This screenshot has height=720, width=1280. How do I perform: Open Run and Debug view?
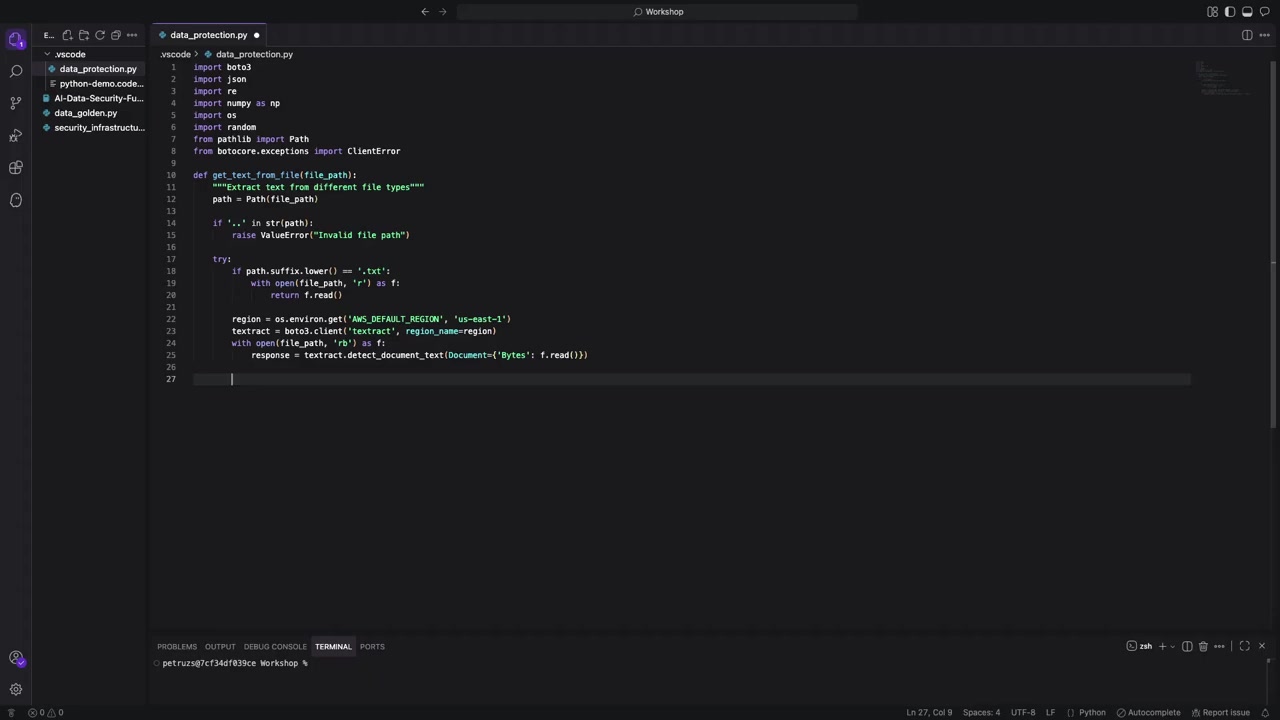pos(16,135)
